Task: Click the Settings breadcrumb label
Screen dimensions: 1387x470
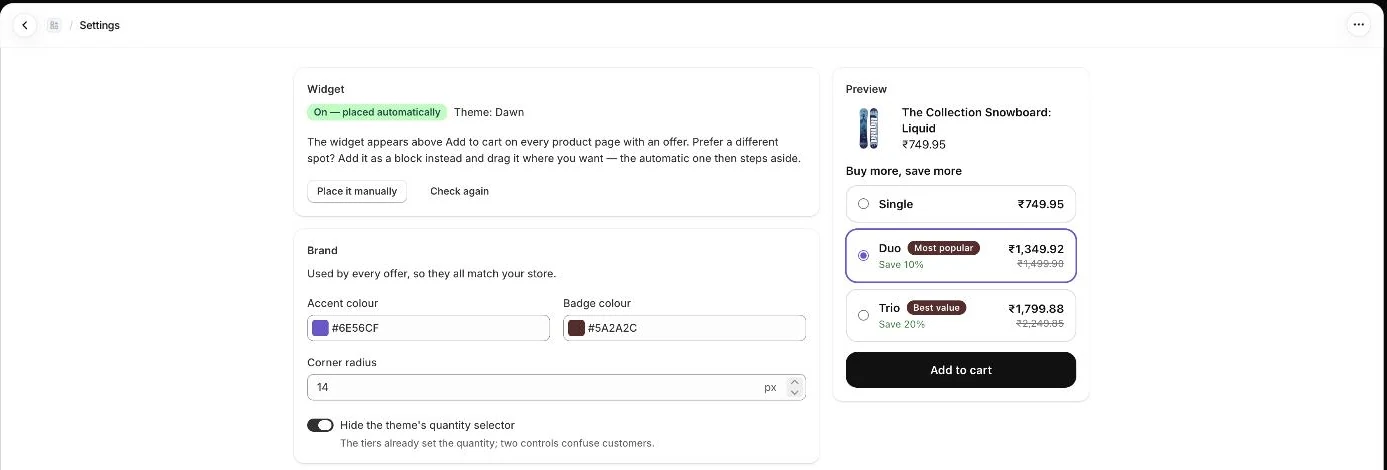Action: click(x=100, y=25)
